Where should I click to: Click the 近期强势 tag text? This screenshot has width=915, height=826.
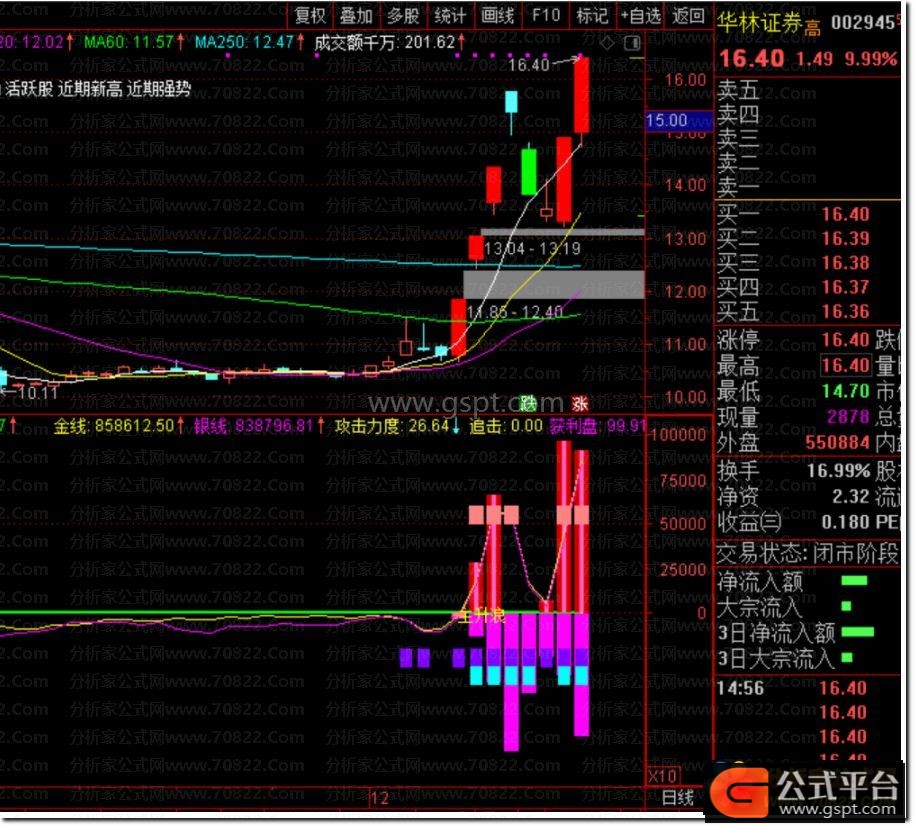[x=159, y=89]
